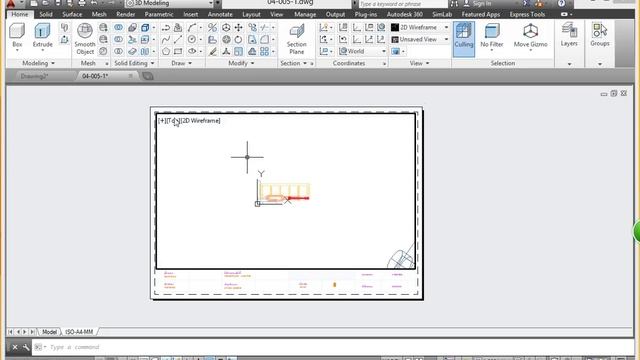Go to first layout tab arrow
640x360 pixels.
pyautogui.click(x=11, y=332)
